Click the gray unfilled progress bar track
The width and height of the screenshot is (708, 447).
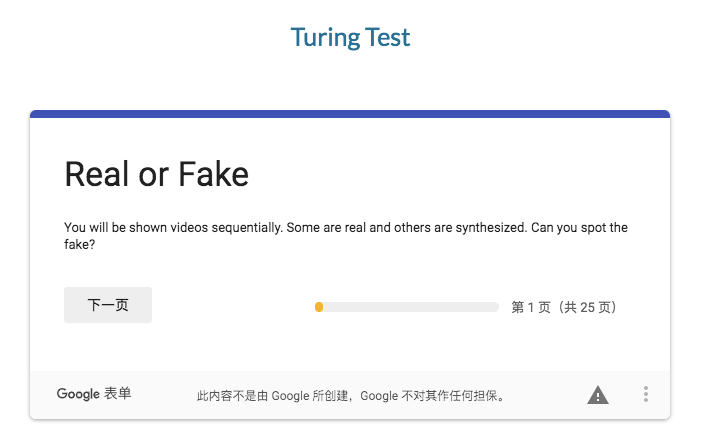pos(410,307)
